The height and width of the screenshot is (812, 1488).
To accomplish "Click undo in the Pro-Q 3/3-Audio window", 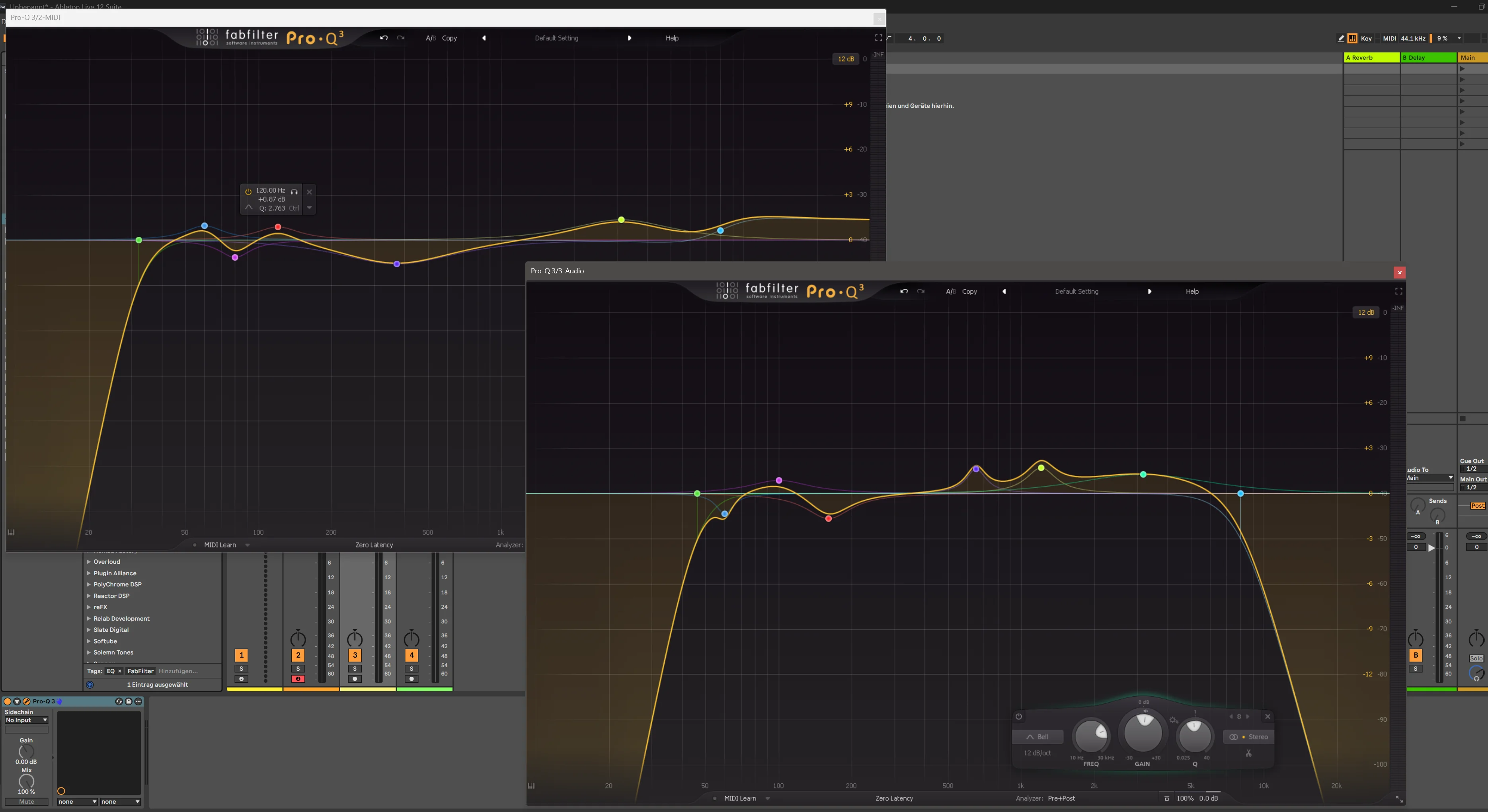I will pos(904,291).
